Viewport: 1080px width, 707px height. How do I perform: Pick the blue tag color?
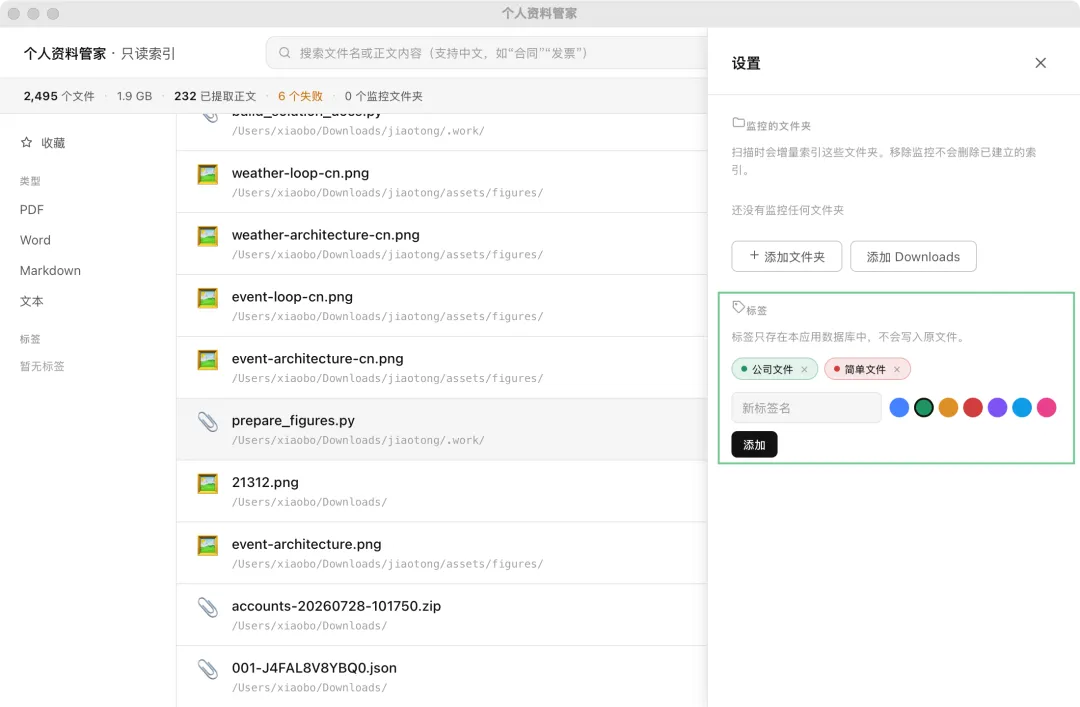[x=899, y=407]
